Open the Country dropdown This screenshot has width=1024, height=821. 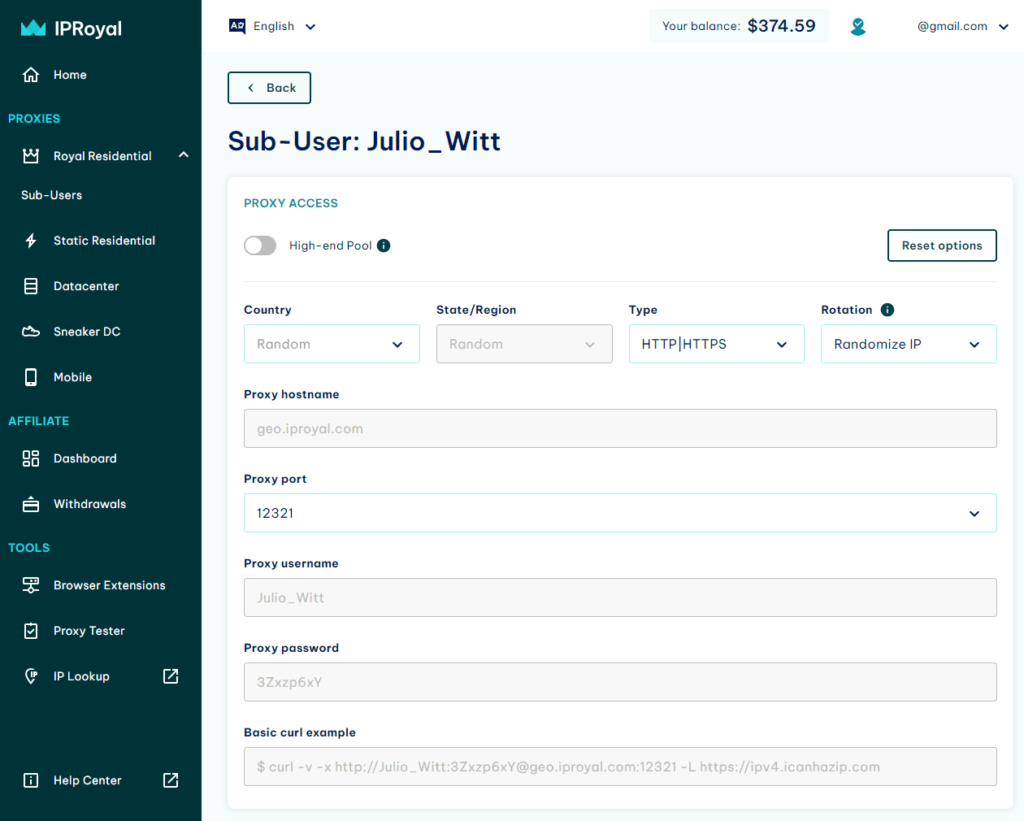tap(332, 344)
